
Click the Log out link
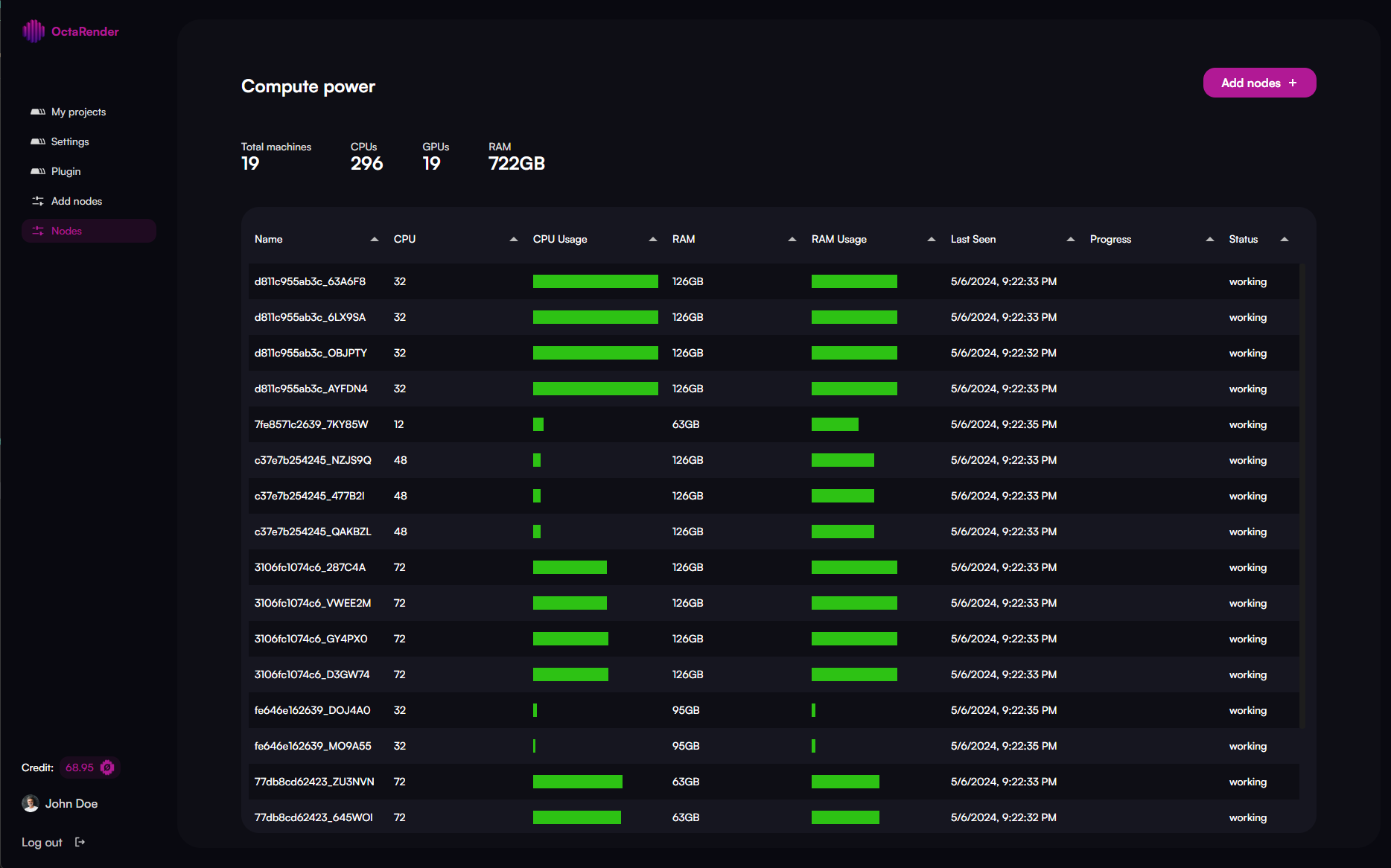(42, 842)
